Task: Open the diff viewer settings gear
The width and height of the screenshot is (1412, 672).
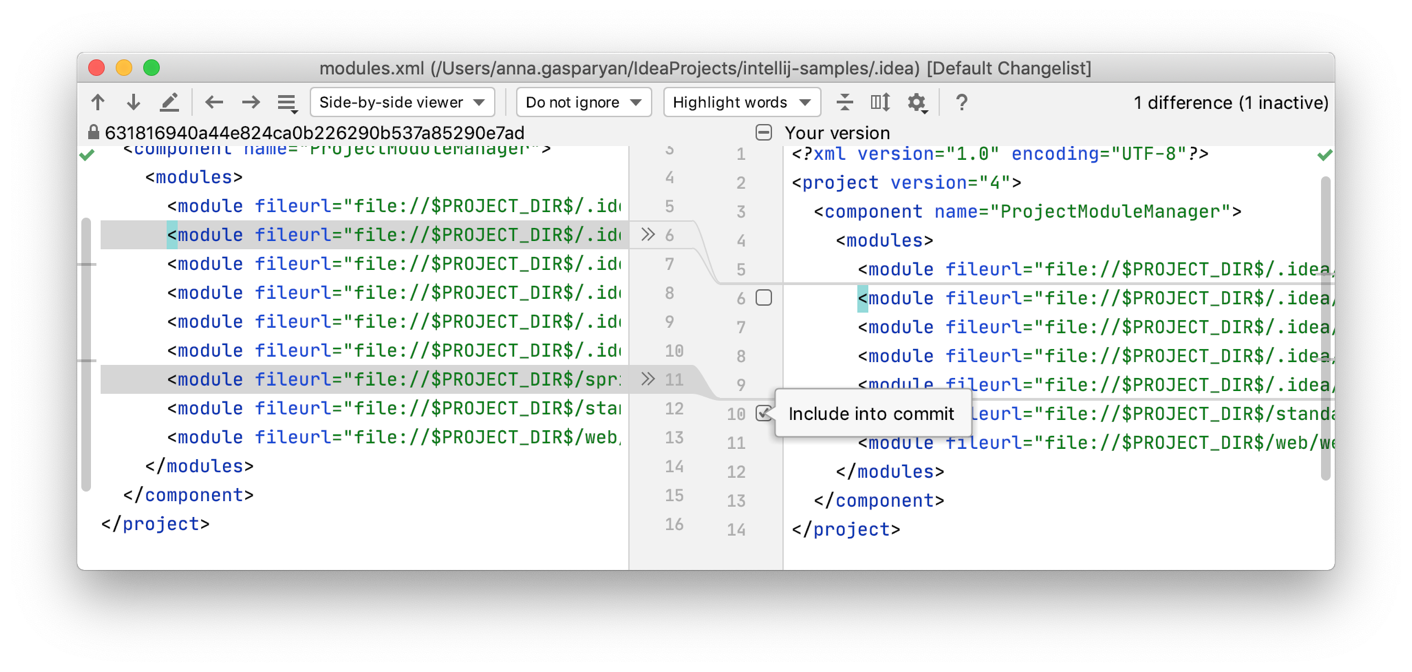Action: 917,102
